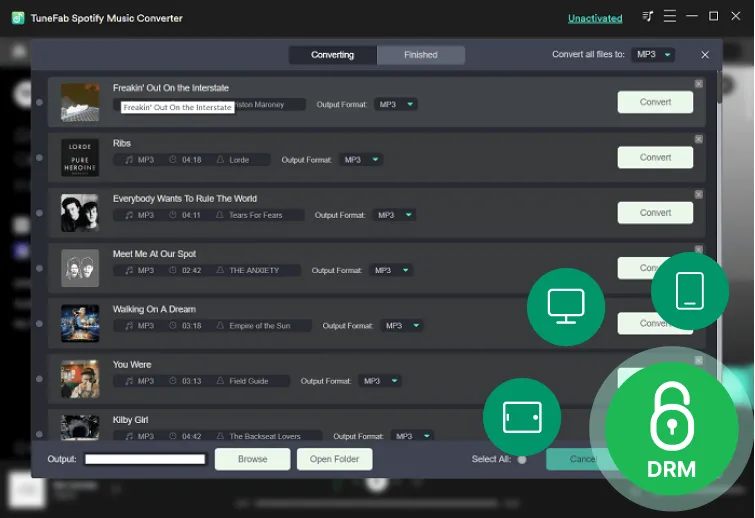The height and width of the screenshot is (518, 755).
Task: Click the song title Walking On A Dream
Action: click(154, 309)
